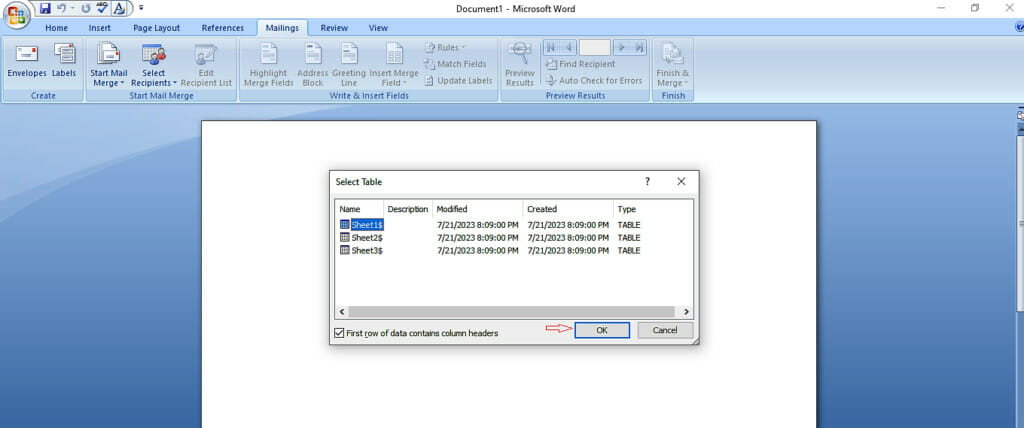Open Select Recipients menu
The height and width of the screenshot is (428, 1024).
pos(153,64)
